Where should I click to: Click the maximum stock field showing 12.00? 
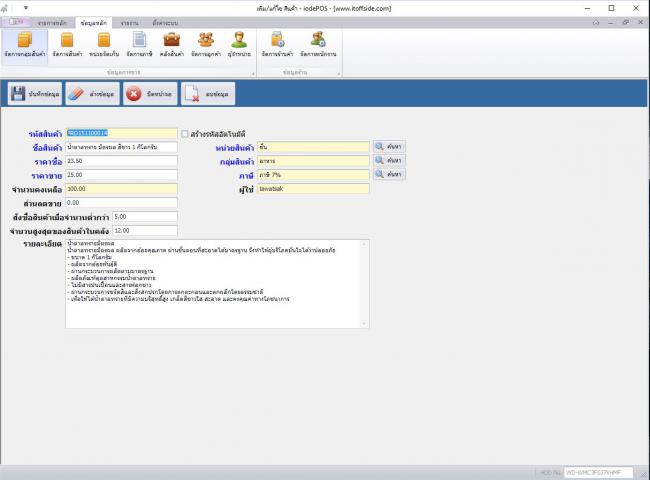tap(145, 230)
